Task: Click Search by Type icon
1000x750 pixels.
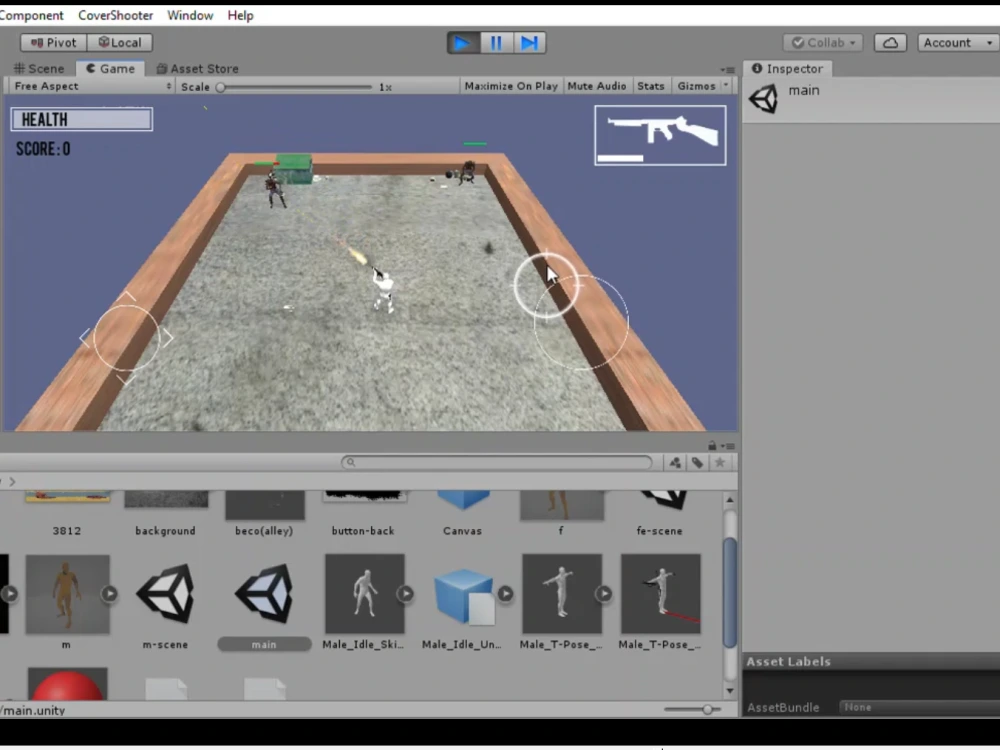Action: pyautogui.click(x=675, y=463)
